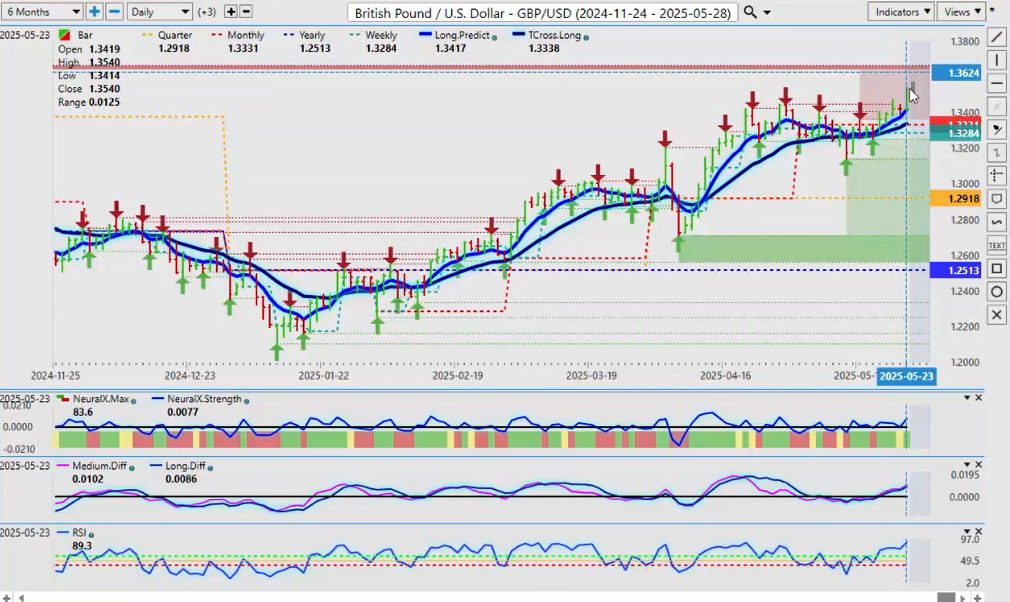Click the teal 1.3284 price axis label
The height and width of the screenshot is (602, 1010).
click(x=956, y=133)
